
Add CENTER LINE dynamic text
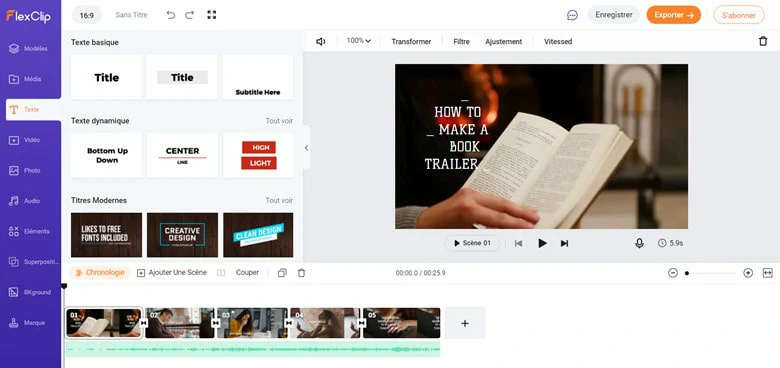click(182, 155)
